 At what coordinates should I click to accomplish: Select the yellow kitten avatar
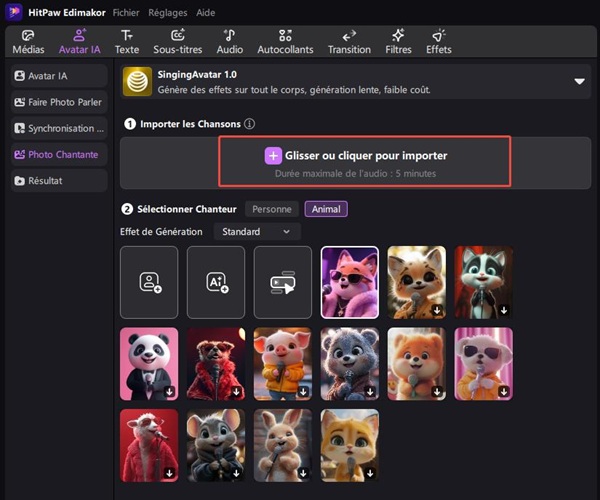point(350,445)
